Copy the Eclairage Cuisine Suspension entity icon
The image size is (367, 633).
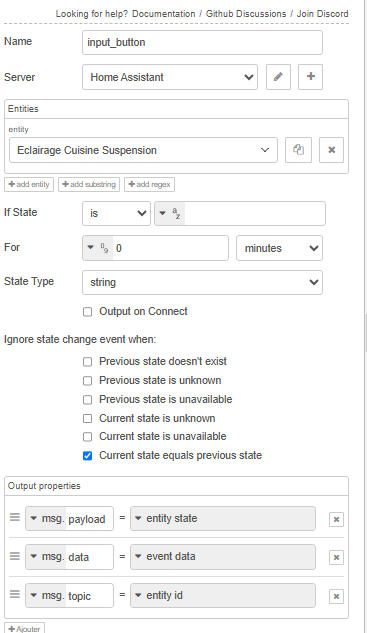298,150
